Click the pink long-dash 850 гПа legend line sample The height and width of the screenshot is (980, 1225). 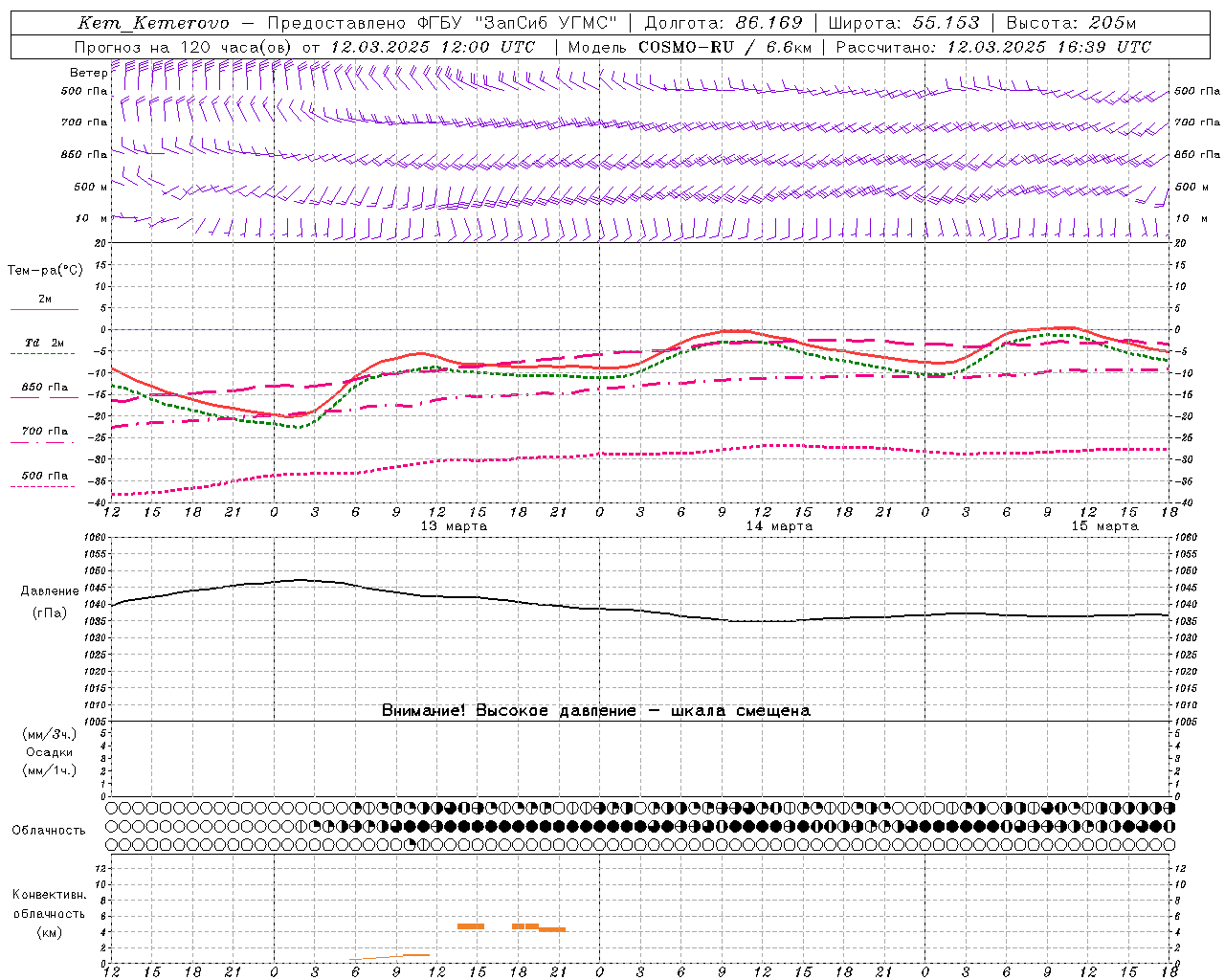point(44,397)
